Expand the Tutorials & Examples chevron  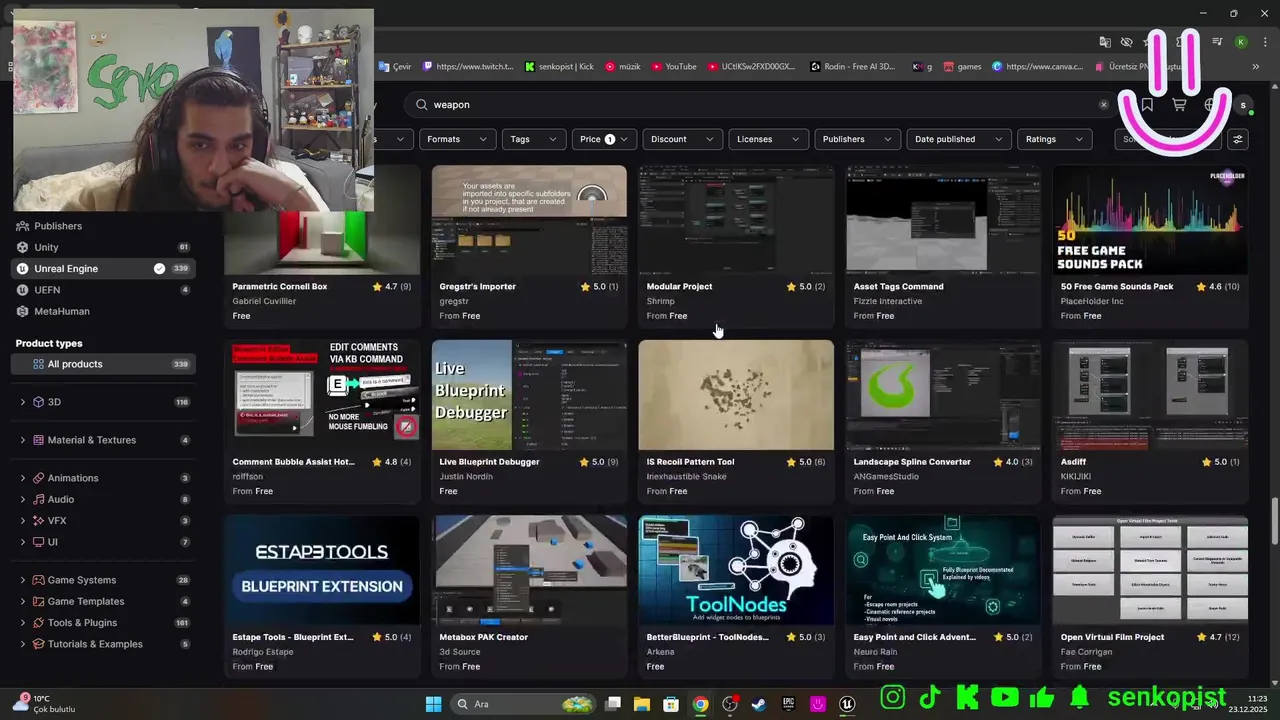[x=23, y=644]
